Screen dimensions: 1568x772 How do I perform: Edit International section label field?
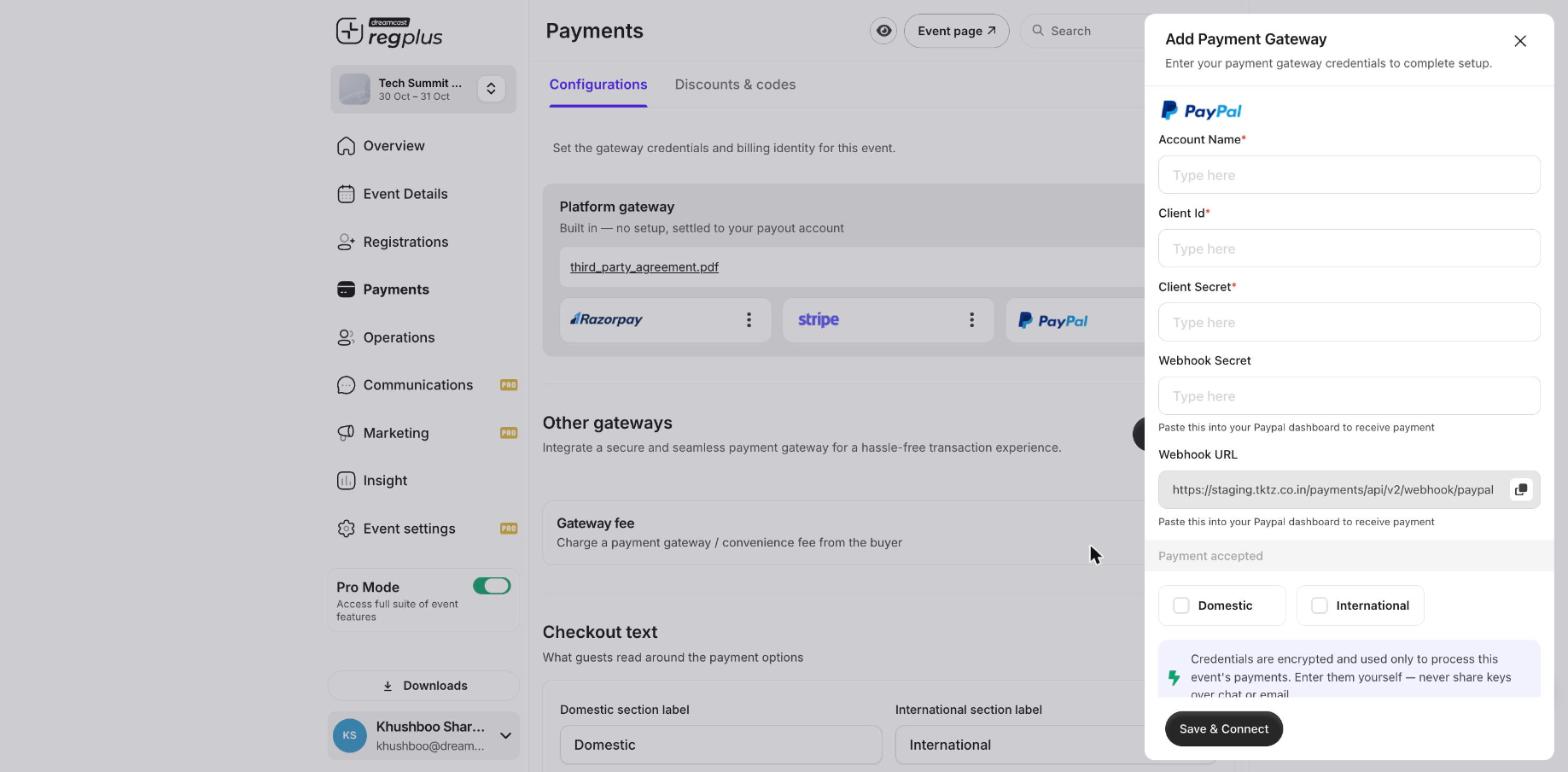[1020, 745]
